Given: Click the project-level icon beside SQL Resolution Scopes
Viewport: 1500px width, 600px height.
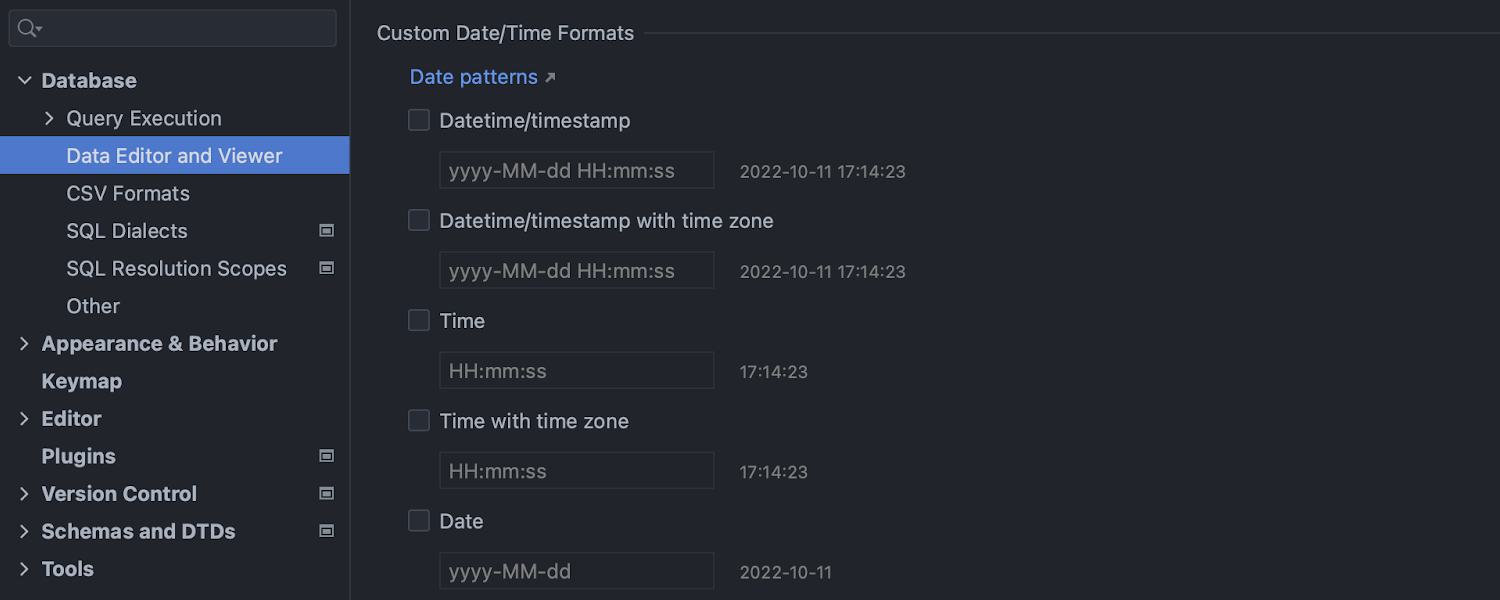Looking at the screenshot, I should click(x=326, y=268).
